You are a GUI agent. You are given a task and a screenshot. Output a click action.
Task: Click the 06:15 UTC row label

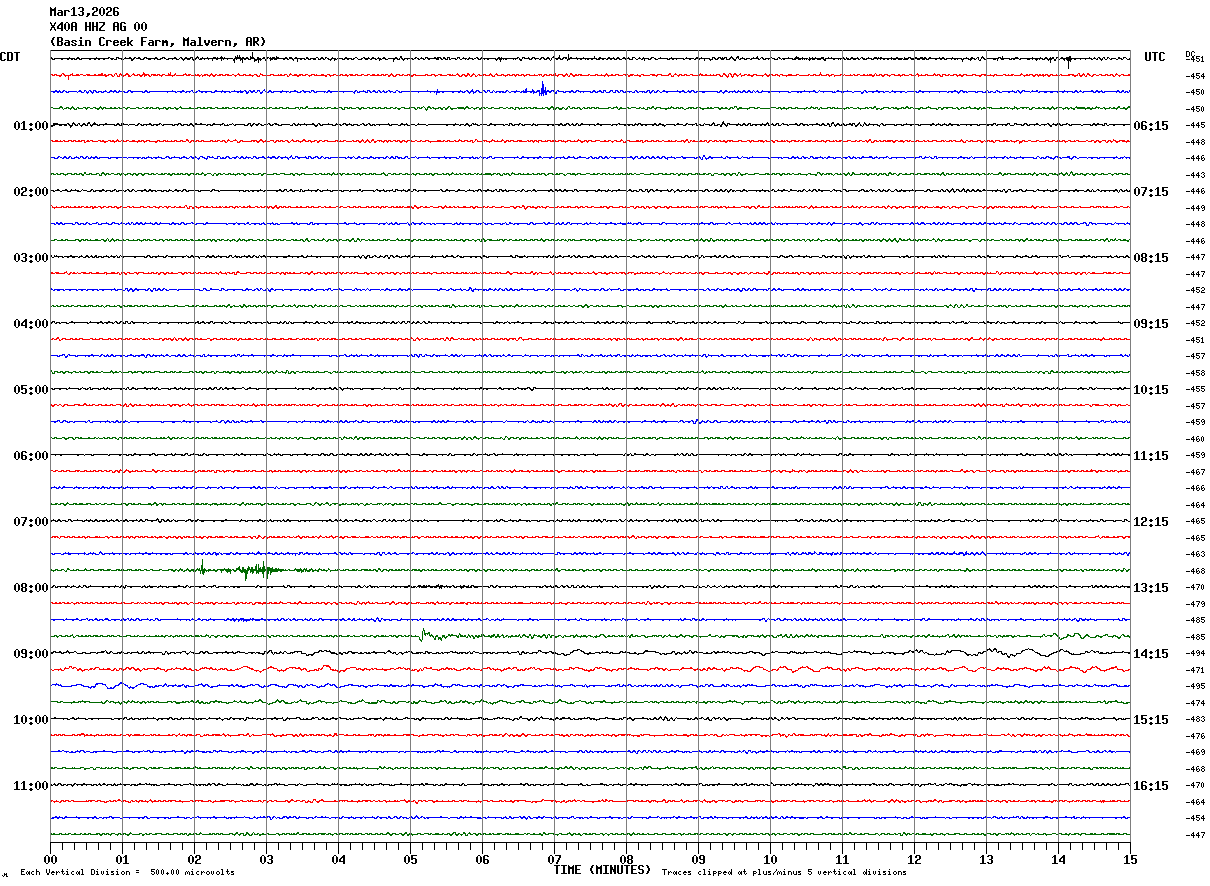1150,126
